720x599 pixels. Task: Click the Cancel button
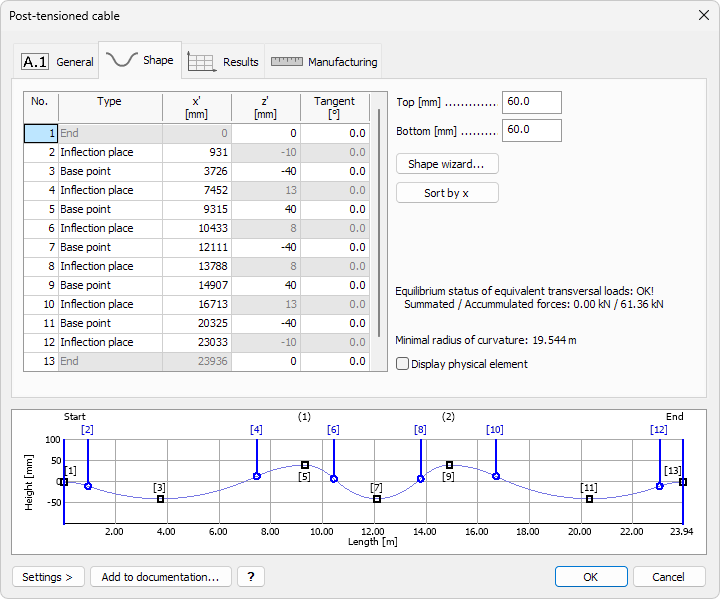(669, 577)
